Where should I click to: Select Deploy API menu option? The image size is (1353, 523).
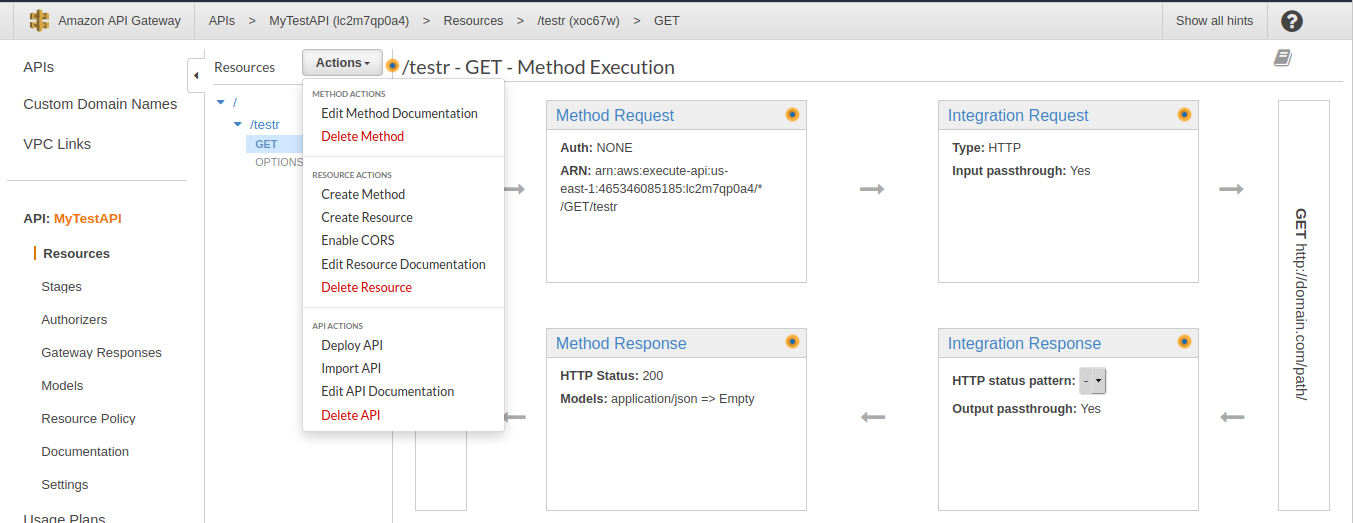(x=351, y=345)
